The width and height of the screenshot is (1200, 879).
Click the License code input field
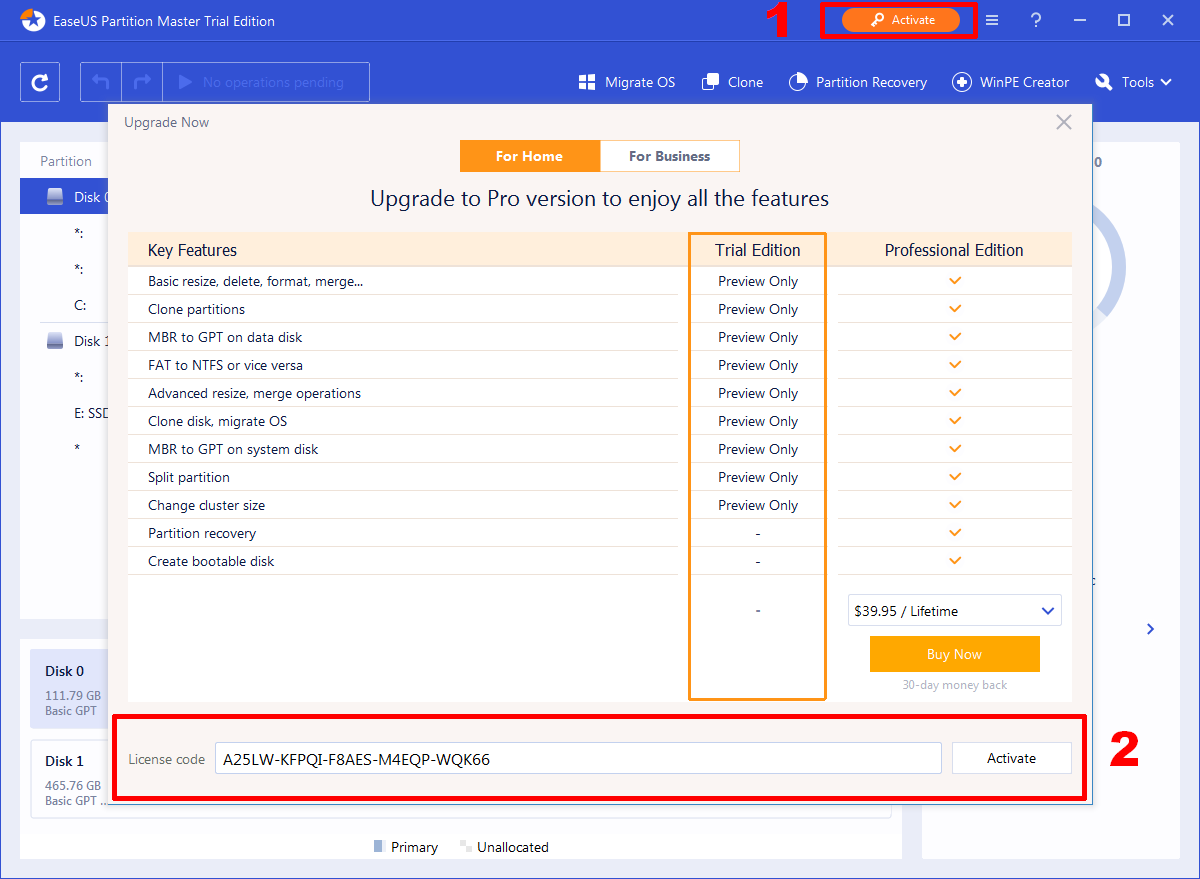pyautogui.click(x=578, y=758)
